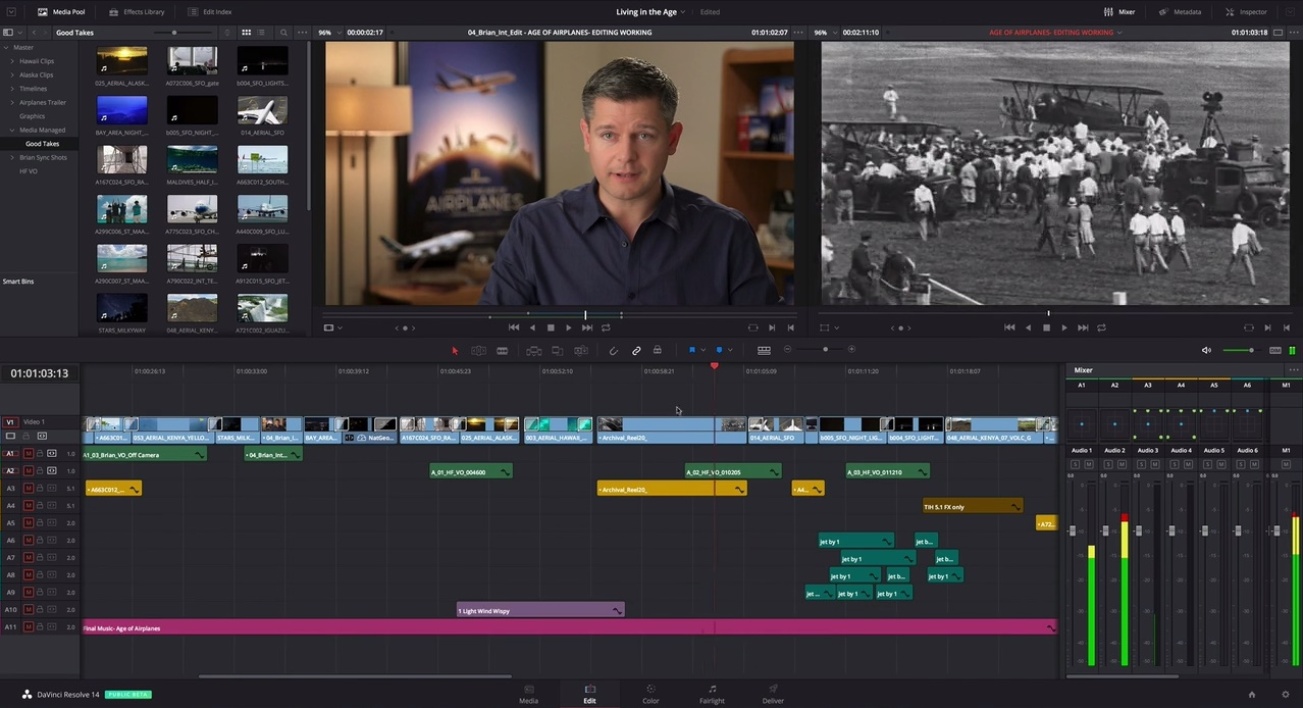
Task: Toggle speaker mute icon above mixer
Action: (x=1206, y=350)
